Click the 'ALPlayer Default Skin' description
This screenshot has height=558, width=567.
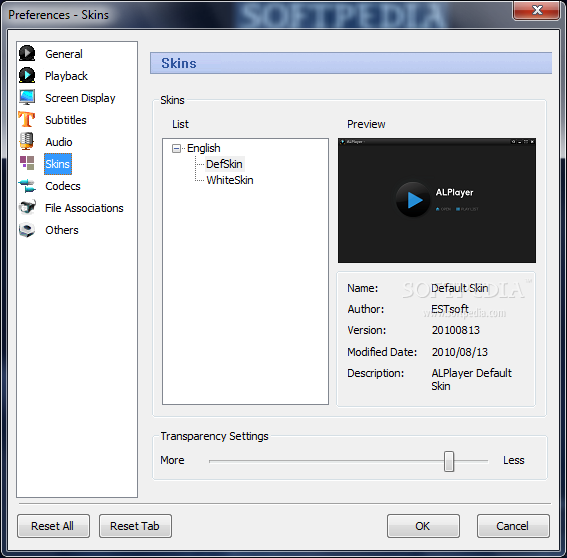tap(472, 379)
